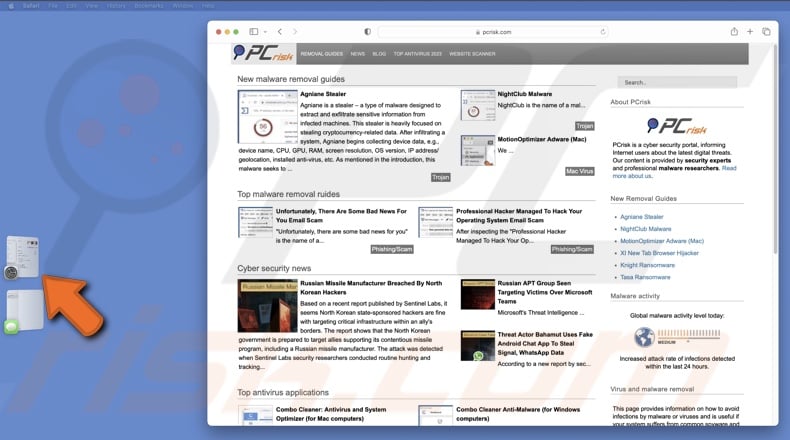Click the malware activity level meter

tap(689, 335)
